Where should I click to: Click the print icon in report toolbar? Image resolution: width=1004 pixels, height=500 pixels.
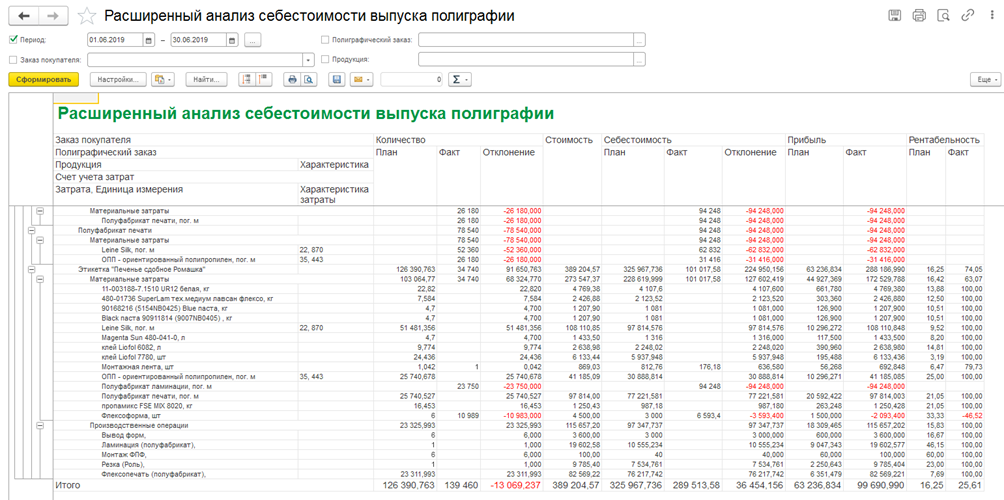coord(293,79)
